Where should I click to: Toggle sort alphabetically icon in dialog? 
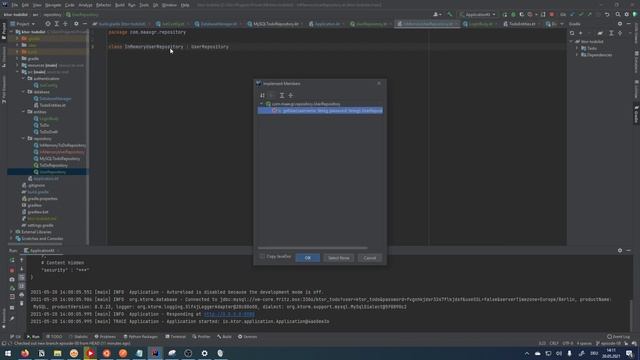pyautogui.click(x=262, y=95)
